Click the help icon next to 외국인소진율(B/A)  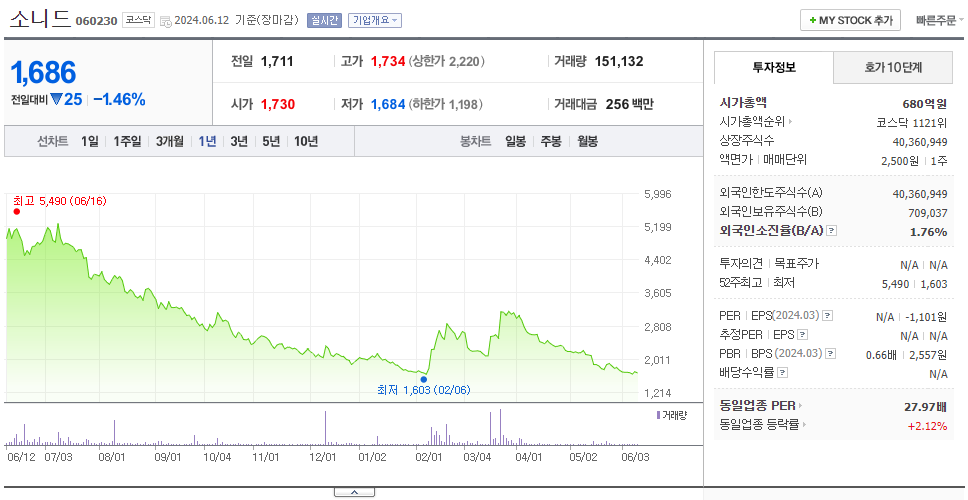click(x=832, y=231)
